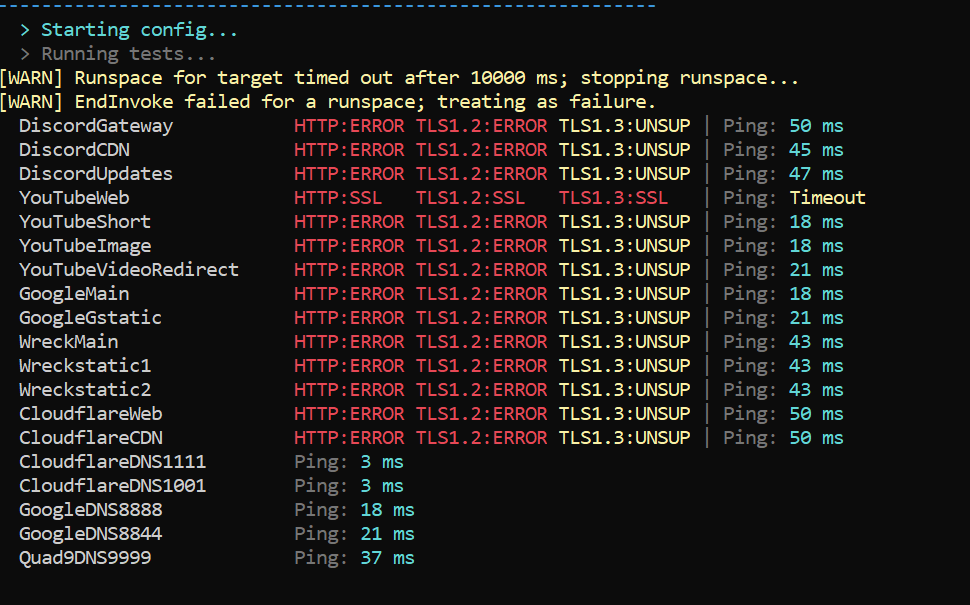Click the DiscordGateway row label

(96, 126)
